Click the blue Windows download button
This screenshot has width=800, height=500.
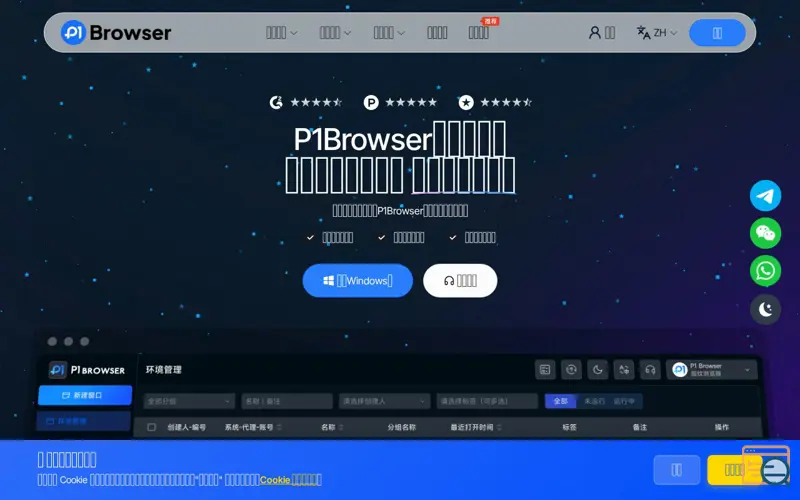(x=358, y=281)
